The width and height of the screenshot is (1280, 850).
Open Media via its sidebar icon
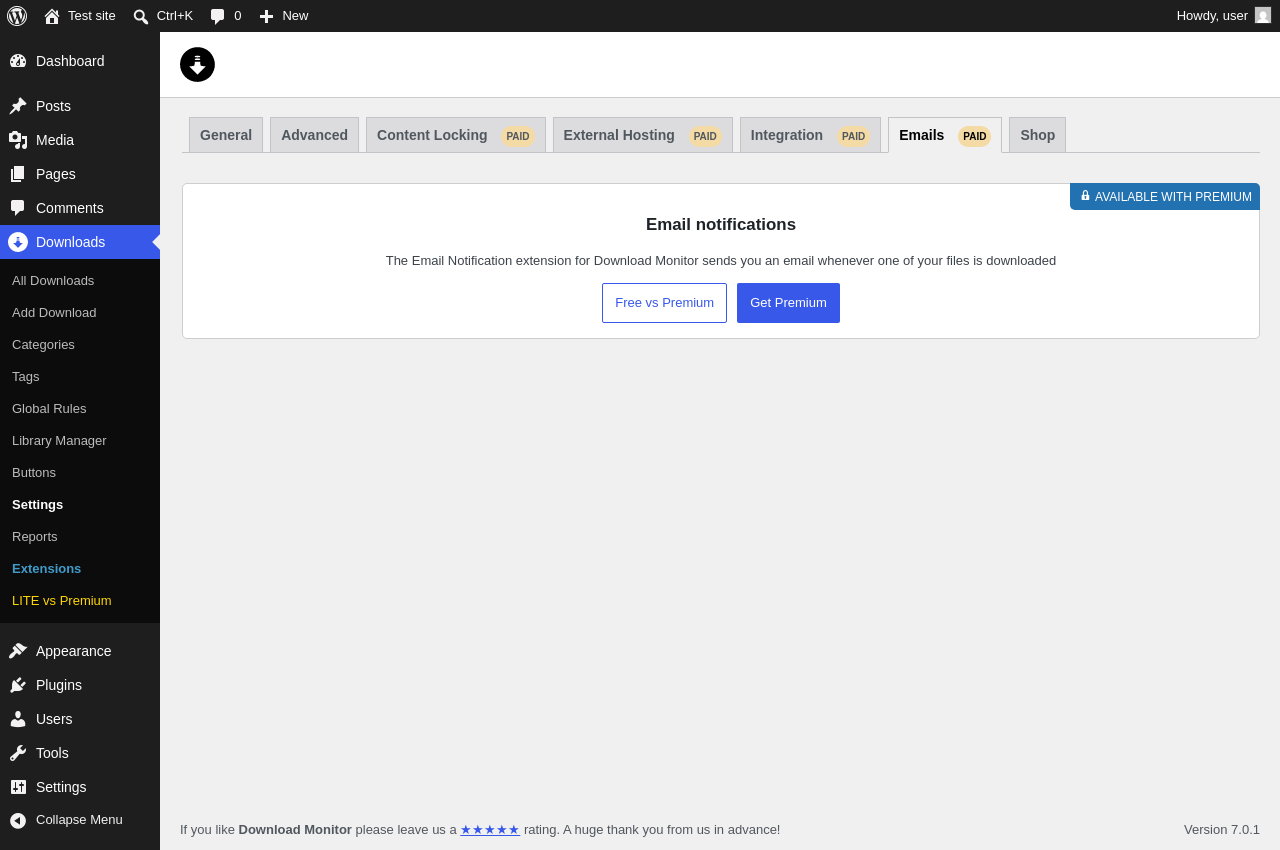18,140
